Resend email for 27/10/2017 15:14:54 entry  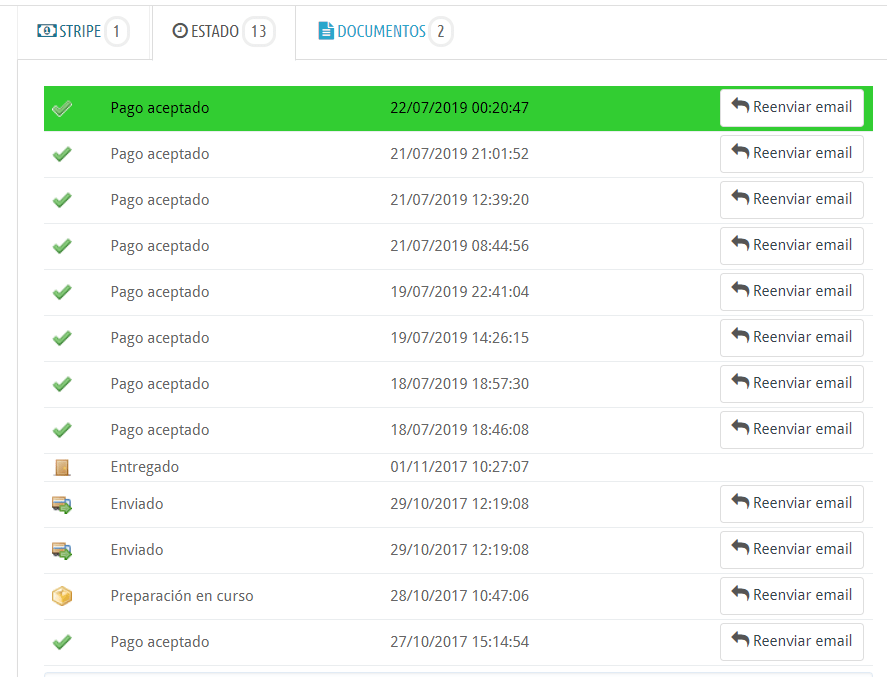pyautogui.click(x=791, y=641)
